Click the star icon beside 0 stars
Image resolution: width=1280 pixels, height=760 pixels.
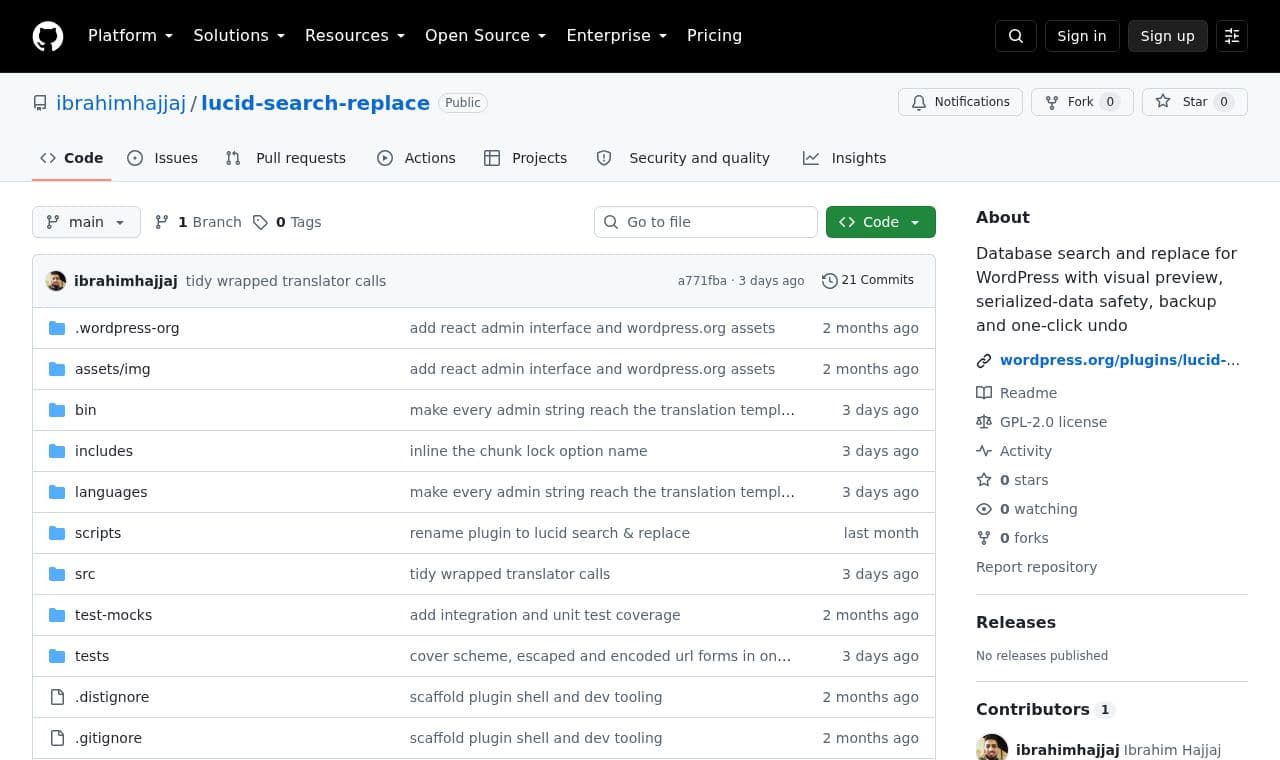(x=984, y=480)
